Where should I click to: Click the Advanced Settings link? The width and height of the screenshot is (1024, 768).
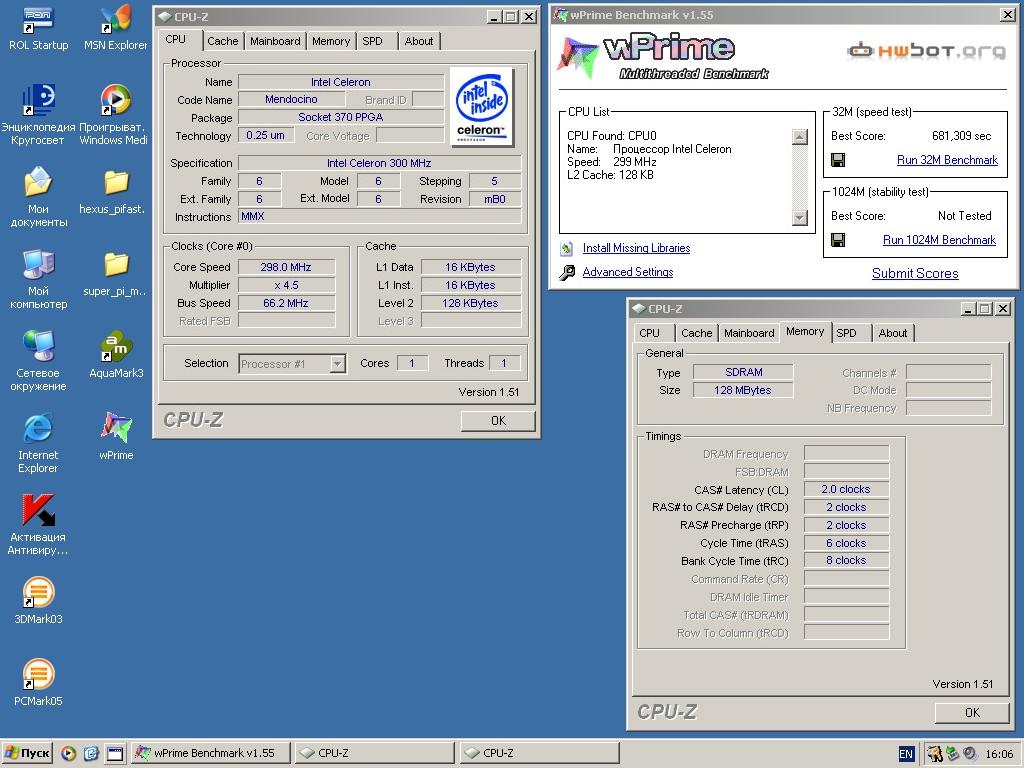tap(628, 272)
